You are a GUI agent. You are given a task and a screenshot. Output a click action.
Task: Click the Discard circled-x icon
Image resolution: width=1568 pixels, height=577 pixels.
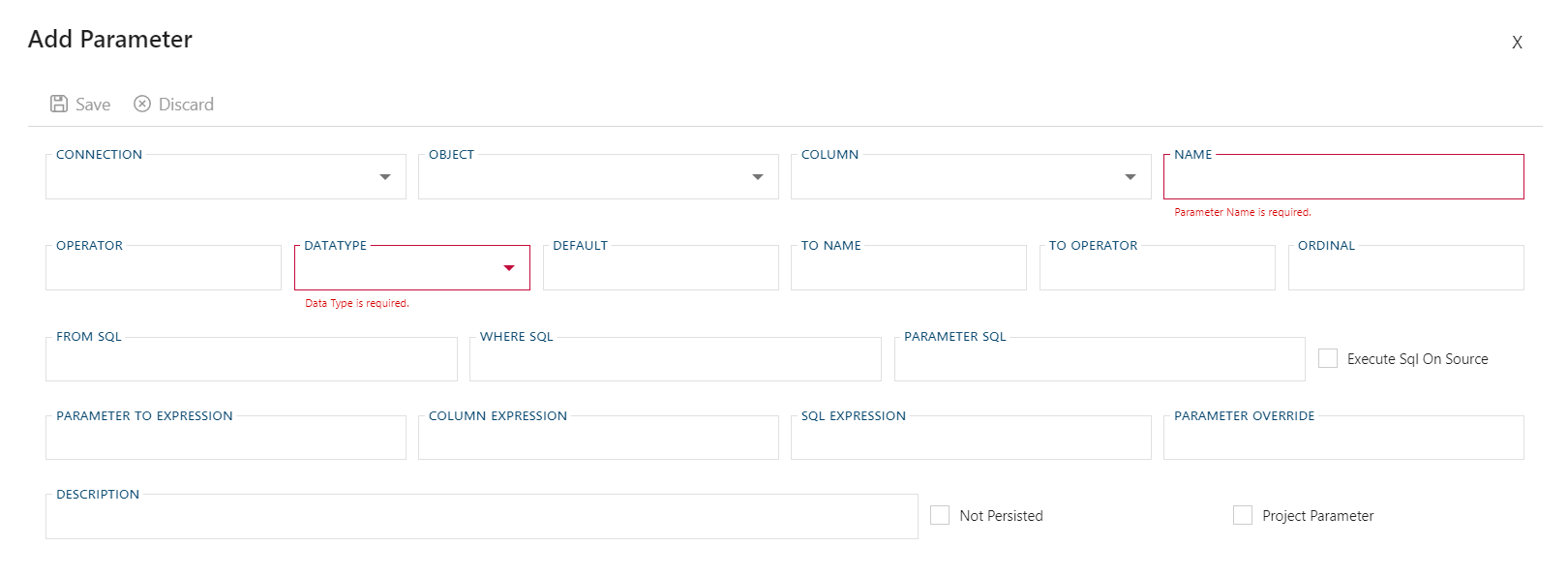point(142,104)
